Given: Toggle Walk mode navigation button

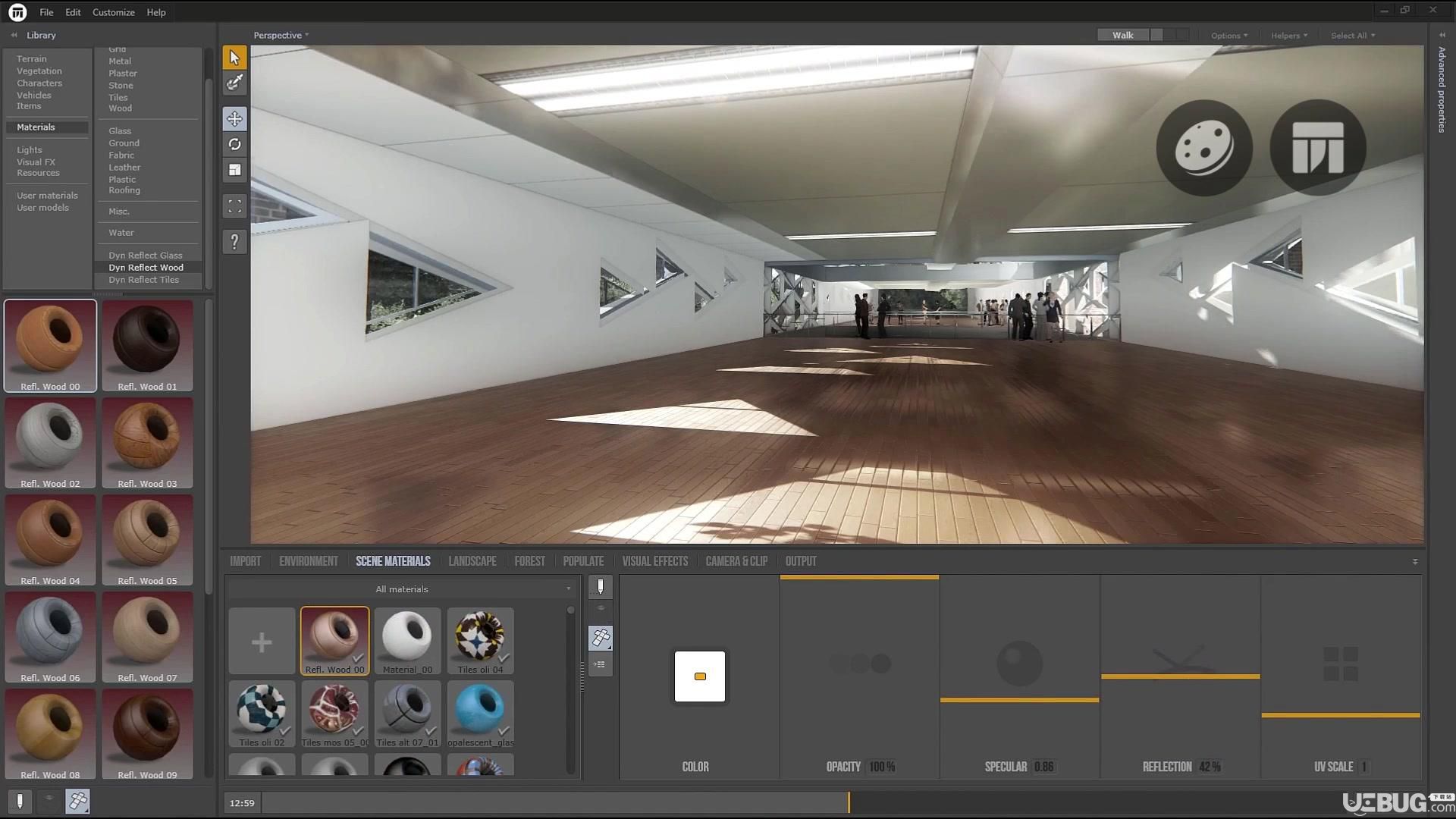Looking at the screenshot, I should tap(1122, 35).
